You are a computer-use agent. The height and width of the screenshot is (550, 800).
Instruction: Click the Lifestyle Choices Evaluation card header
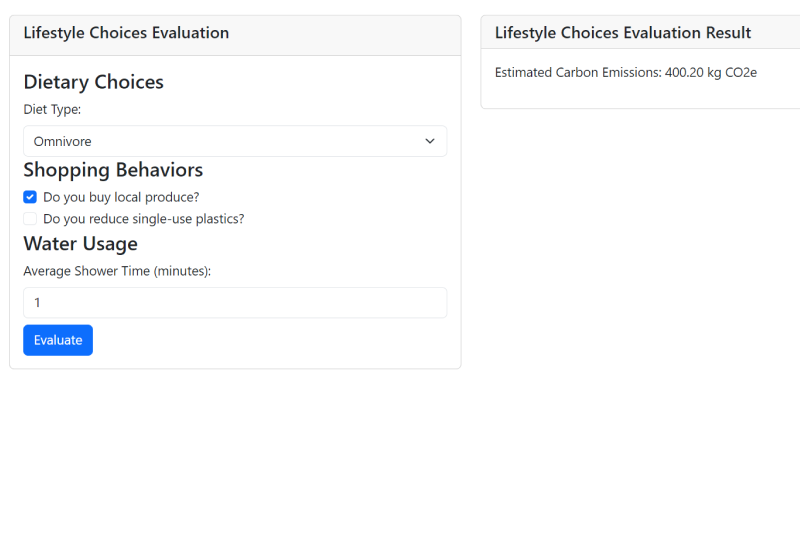126,33
